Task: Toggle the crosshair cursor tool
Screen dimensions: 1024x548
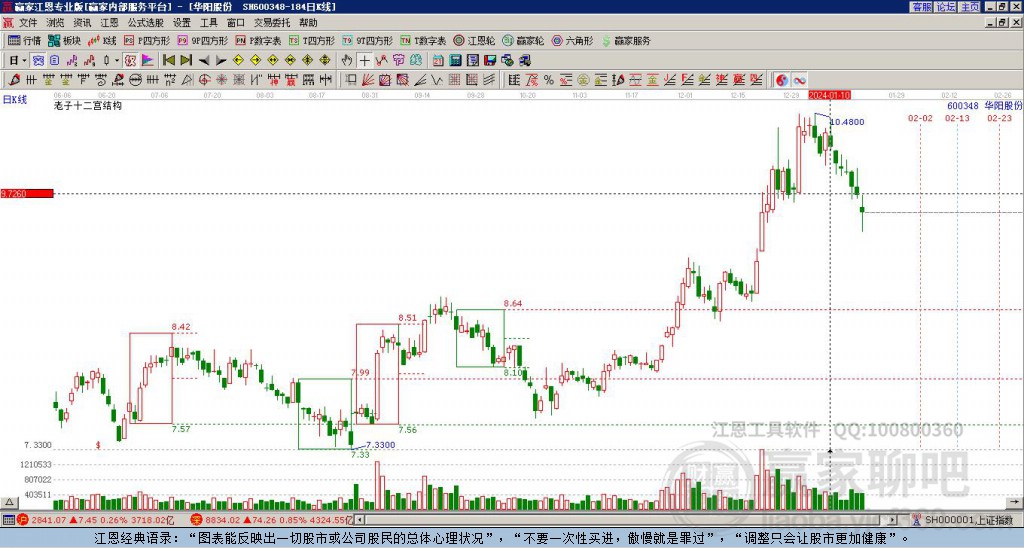Action: coord(364,60)
